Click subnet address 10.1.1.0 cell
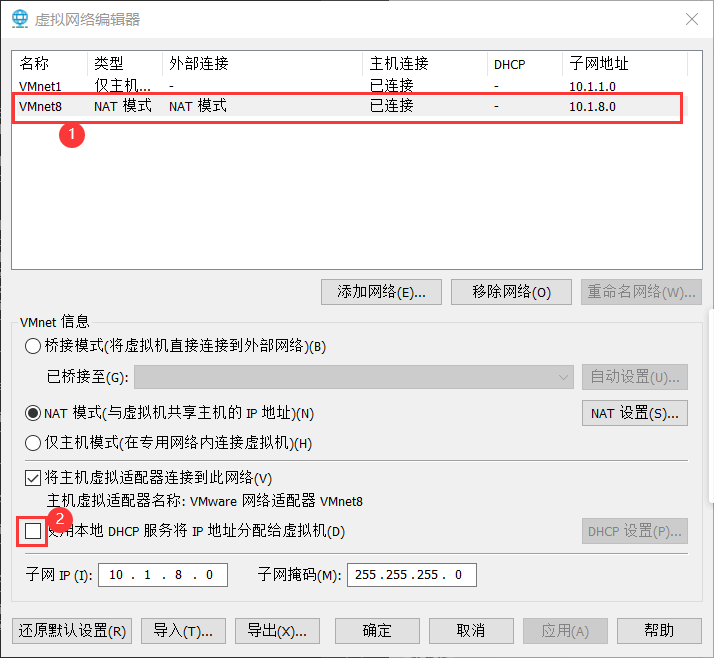Image resolution: width=714 pixels, height=658 pixels. pyautogui.click(x=592, y=86)
